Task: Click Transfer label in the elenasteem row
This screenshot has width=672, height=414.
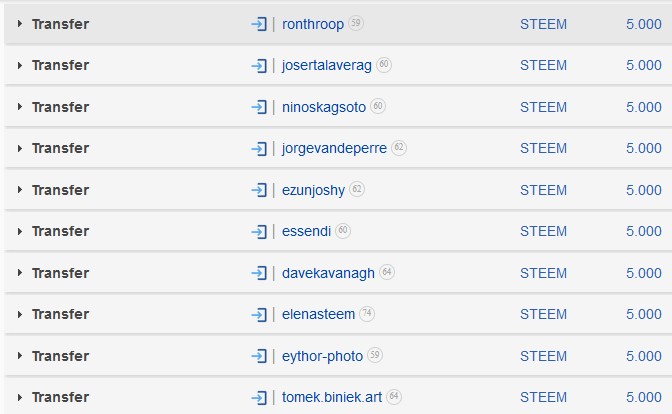Action: pyautogui.click(x=60, y=314)
